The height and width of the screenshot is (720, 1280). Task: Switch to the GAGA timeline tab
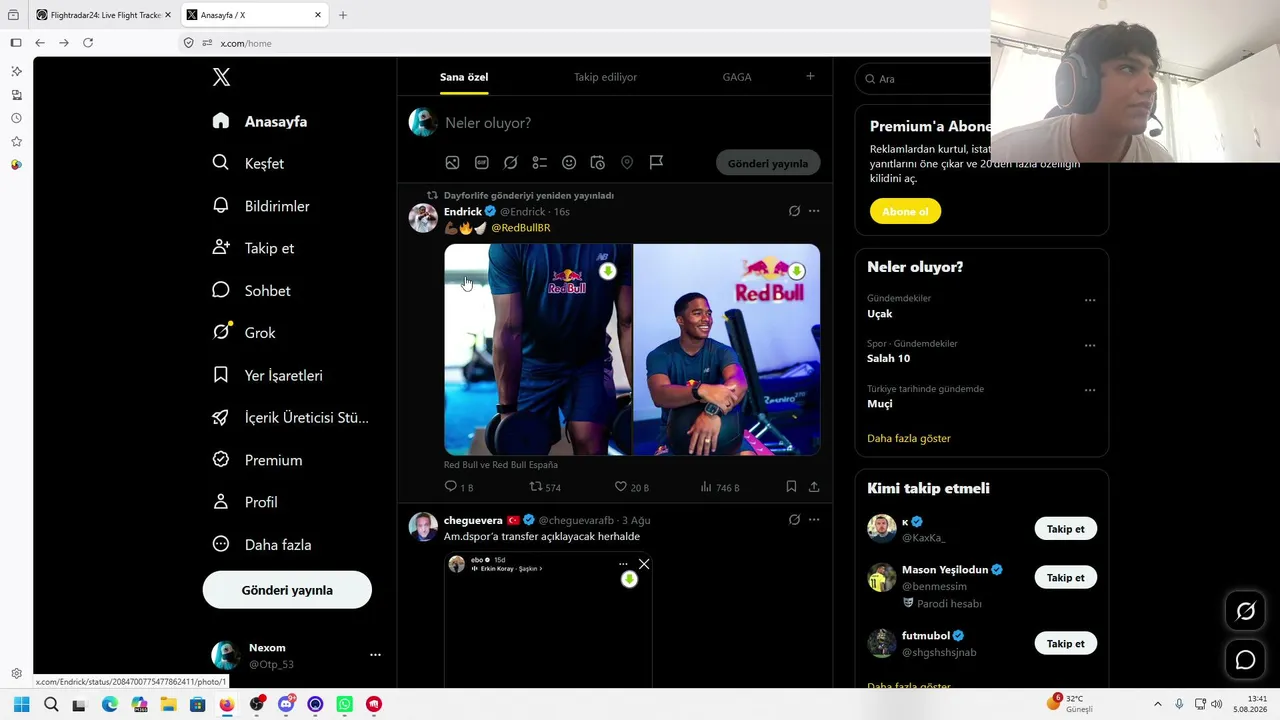click(737, 77)
